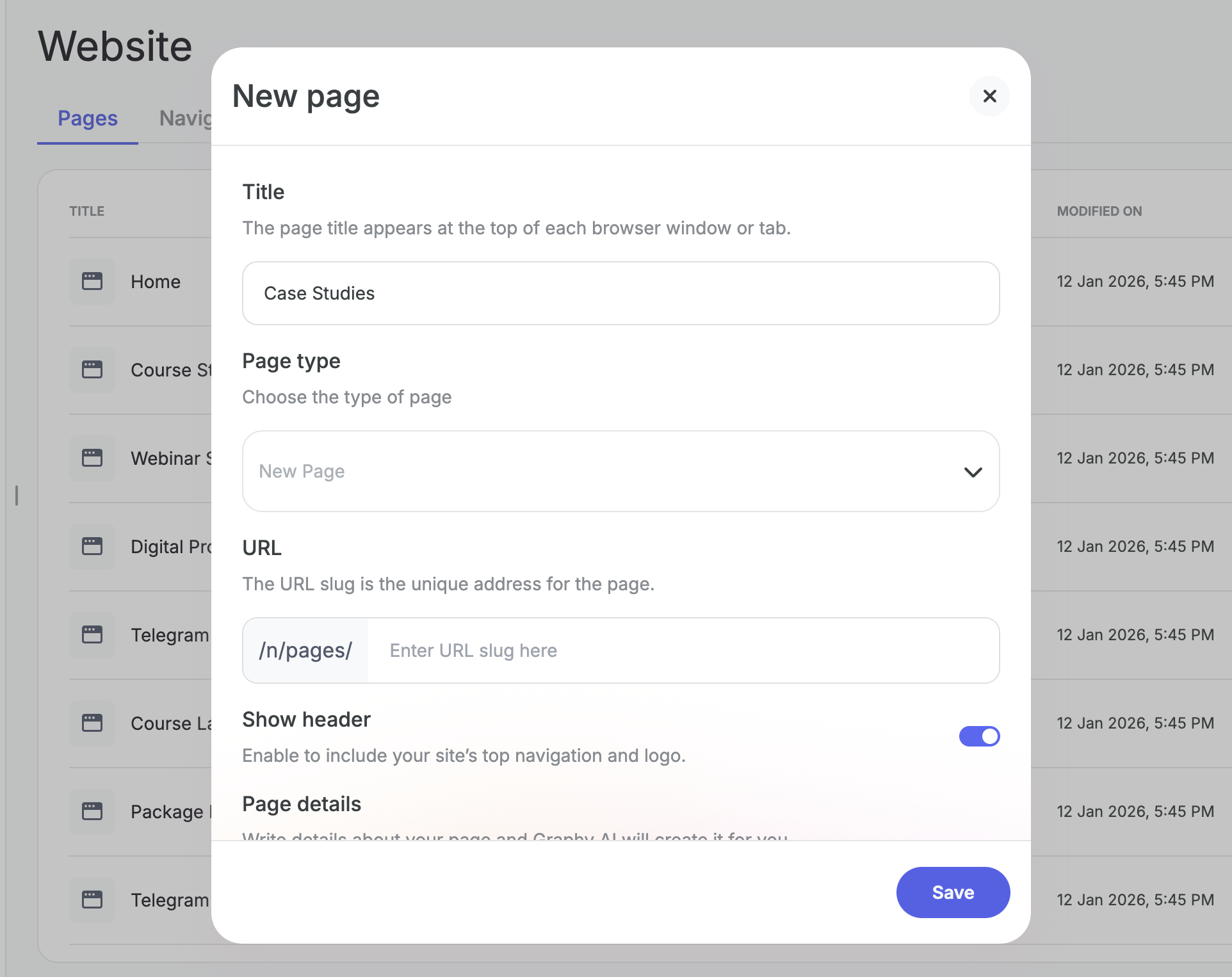Click the Title column header
The height and width of the screenshot is (977, 1232).
pos(87,211)
